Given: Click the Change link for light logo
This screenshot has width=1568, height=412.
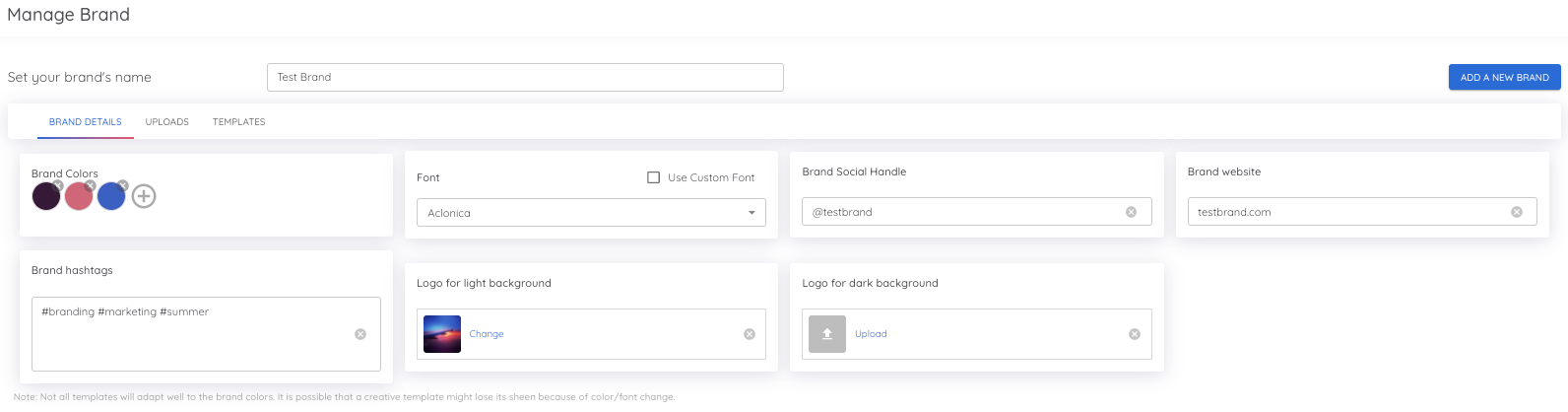Looking at the screenshot, I should click(487, 334).
